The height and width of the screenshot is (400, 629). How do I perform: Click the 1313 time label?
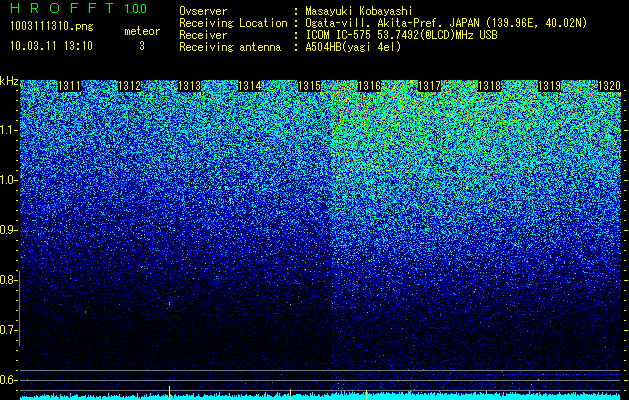click(189, 86)
